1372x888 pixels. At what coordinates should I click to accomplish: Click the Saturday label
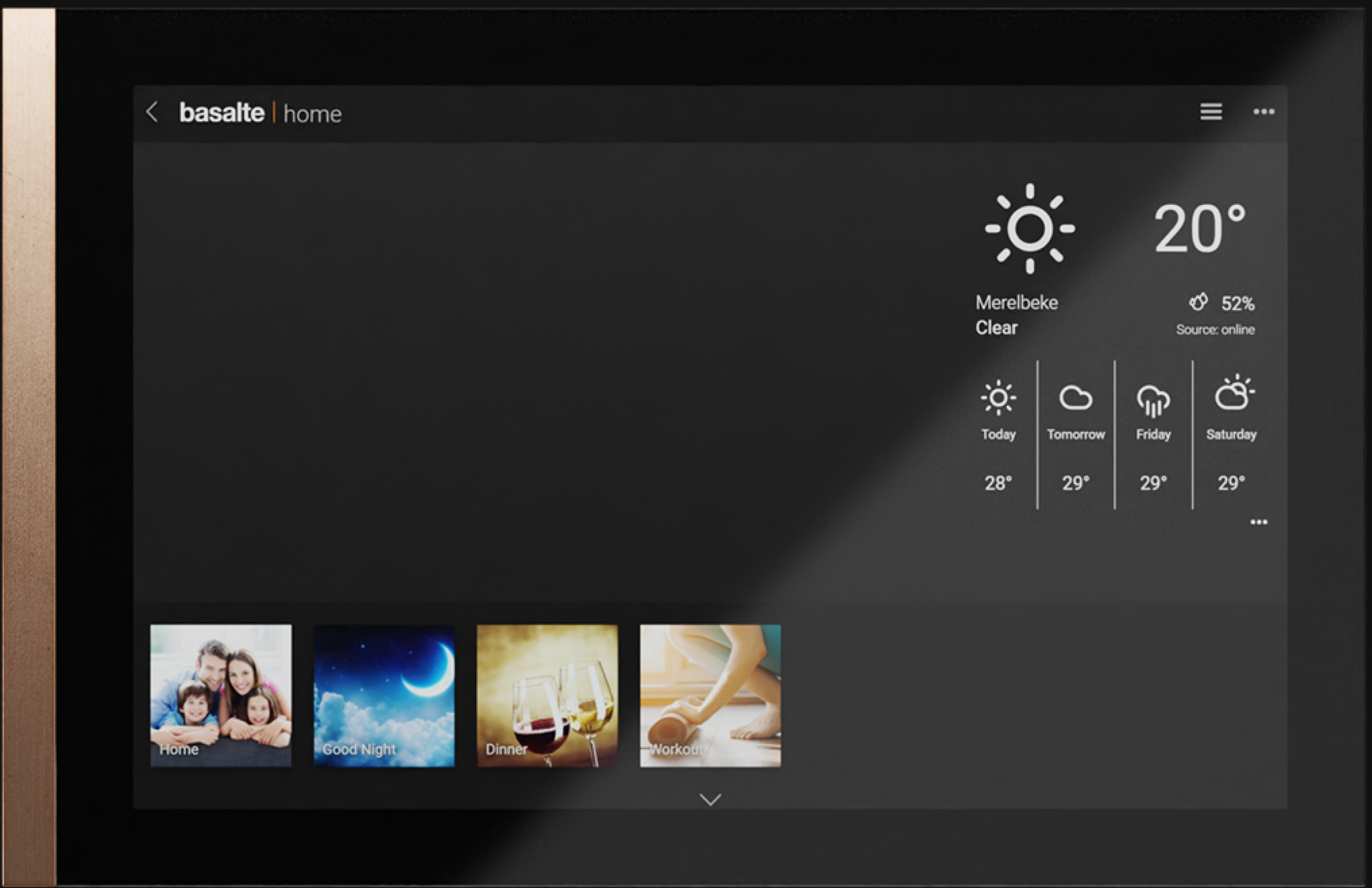coord(1231,434)
